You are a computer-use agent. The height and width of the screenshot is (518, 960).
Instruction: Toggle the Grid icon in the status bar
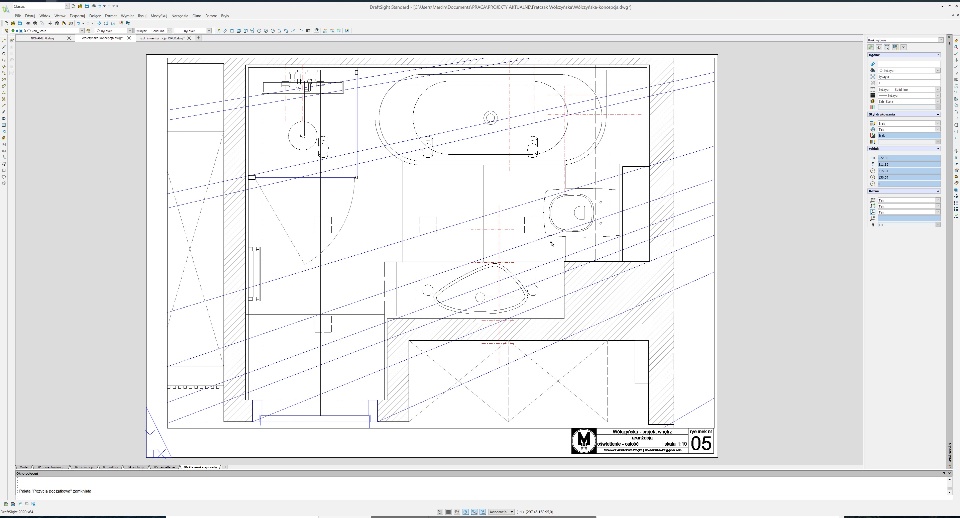448,512
